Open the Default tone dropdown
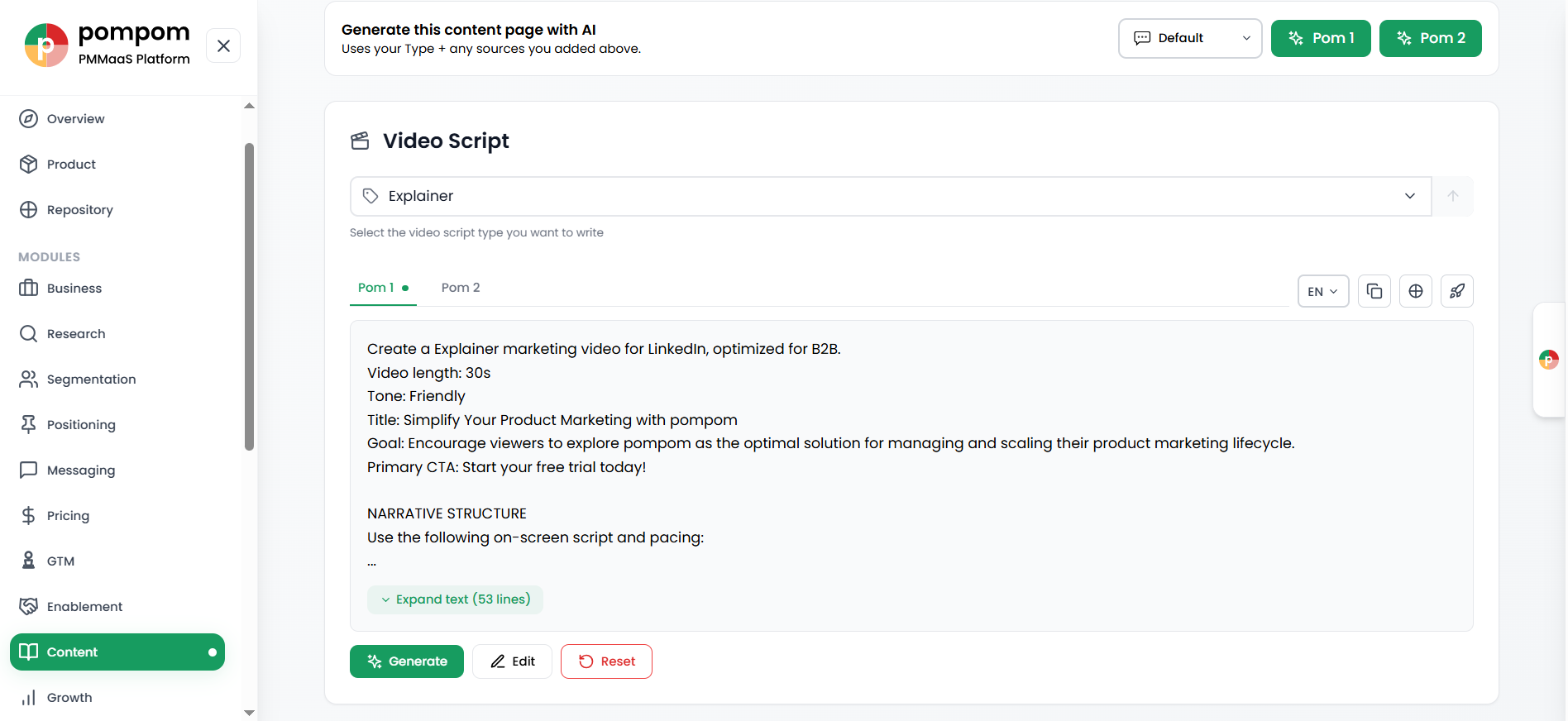 point(1190,38)
